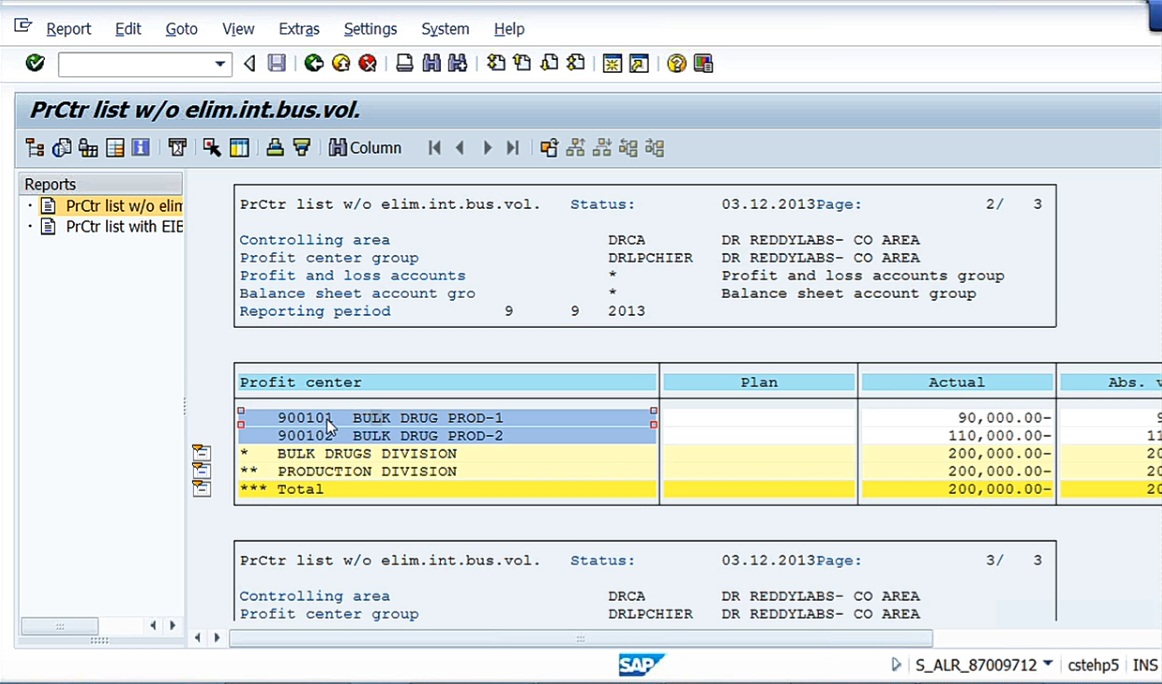Toggle the navigation tree icon in the report toolbar
This screenshot has width=1162, height=684.
(35, 148)
